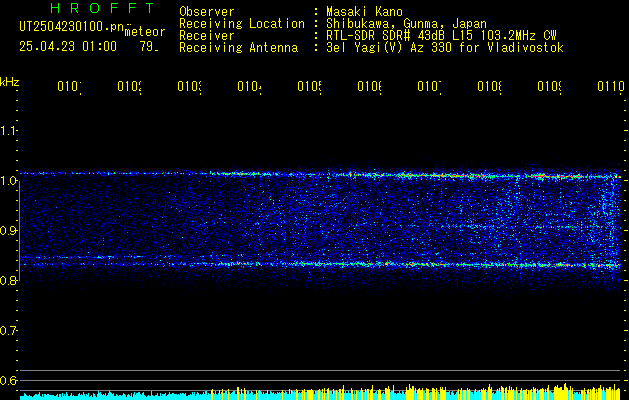Select observer name Masaki Kano
Screen dimensions: 629x400
(364, 12)
